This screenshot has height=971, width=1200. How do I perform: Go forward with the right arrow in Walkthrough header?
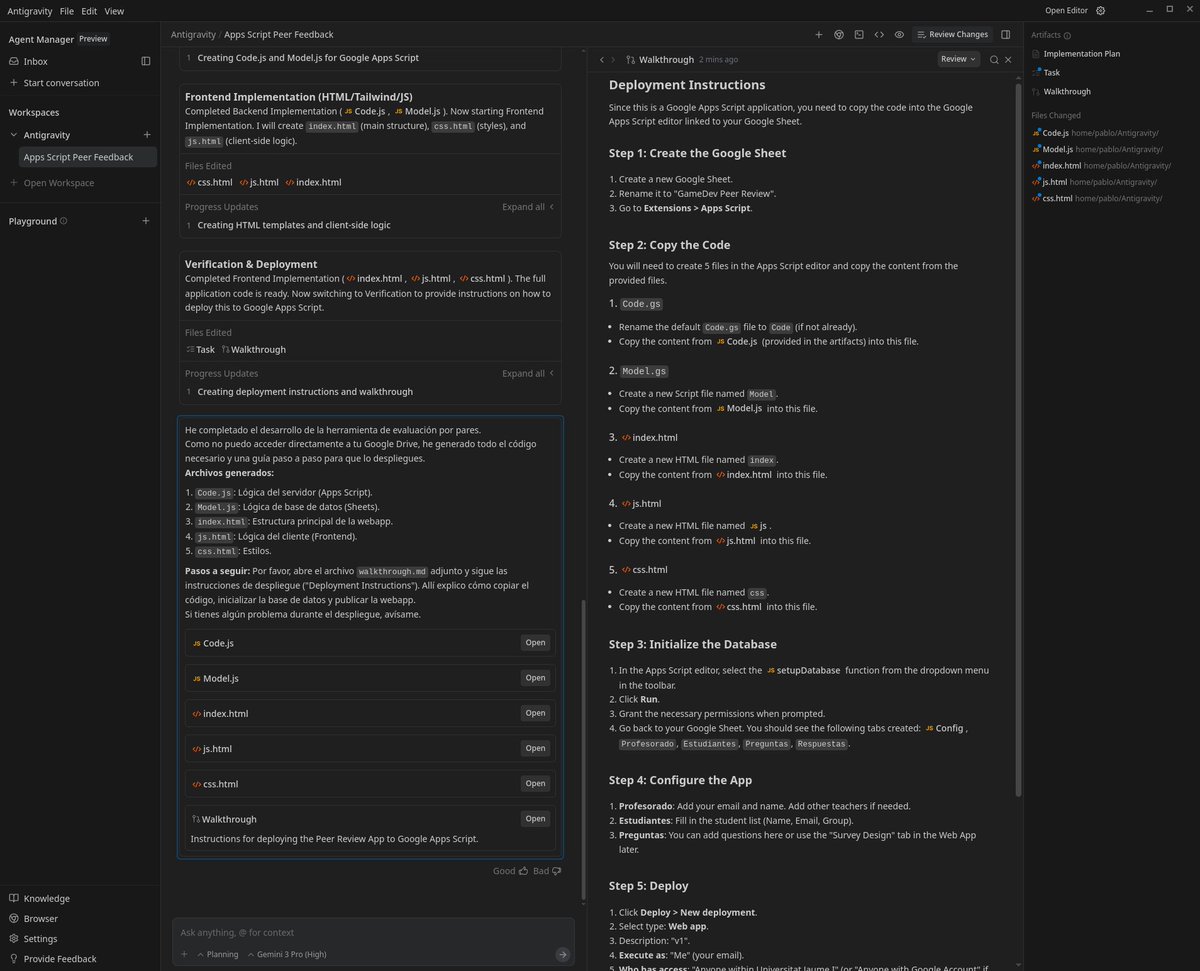(x=613, y=60)
